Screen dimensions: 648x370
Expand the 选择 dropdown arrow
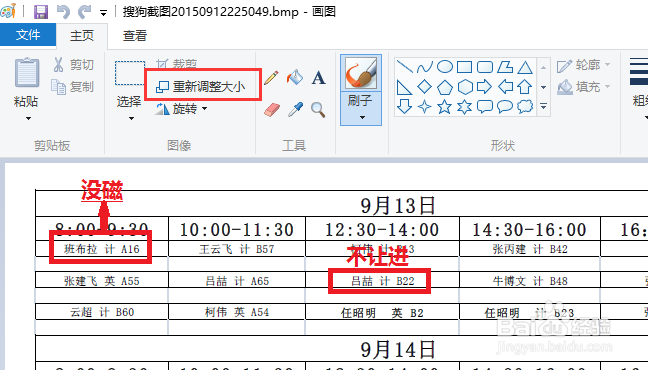pyautogui.click(x=131, y=119)
